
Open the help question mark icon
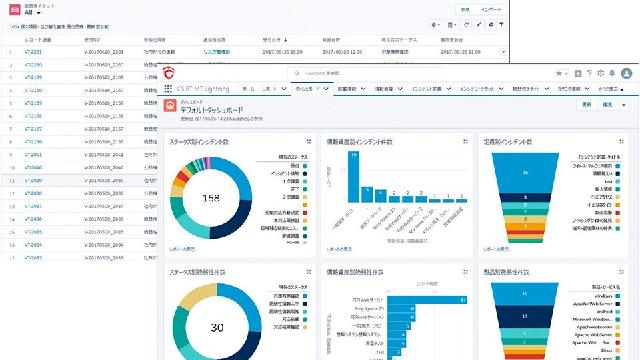tap(589, 73)
